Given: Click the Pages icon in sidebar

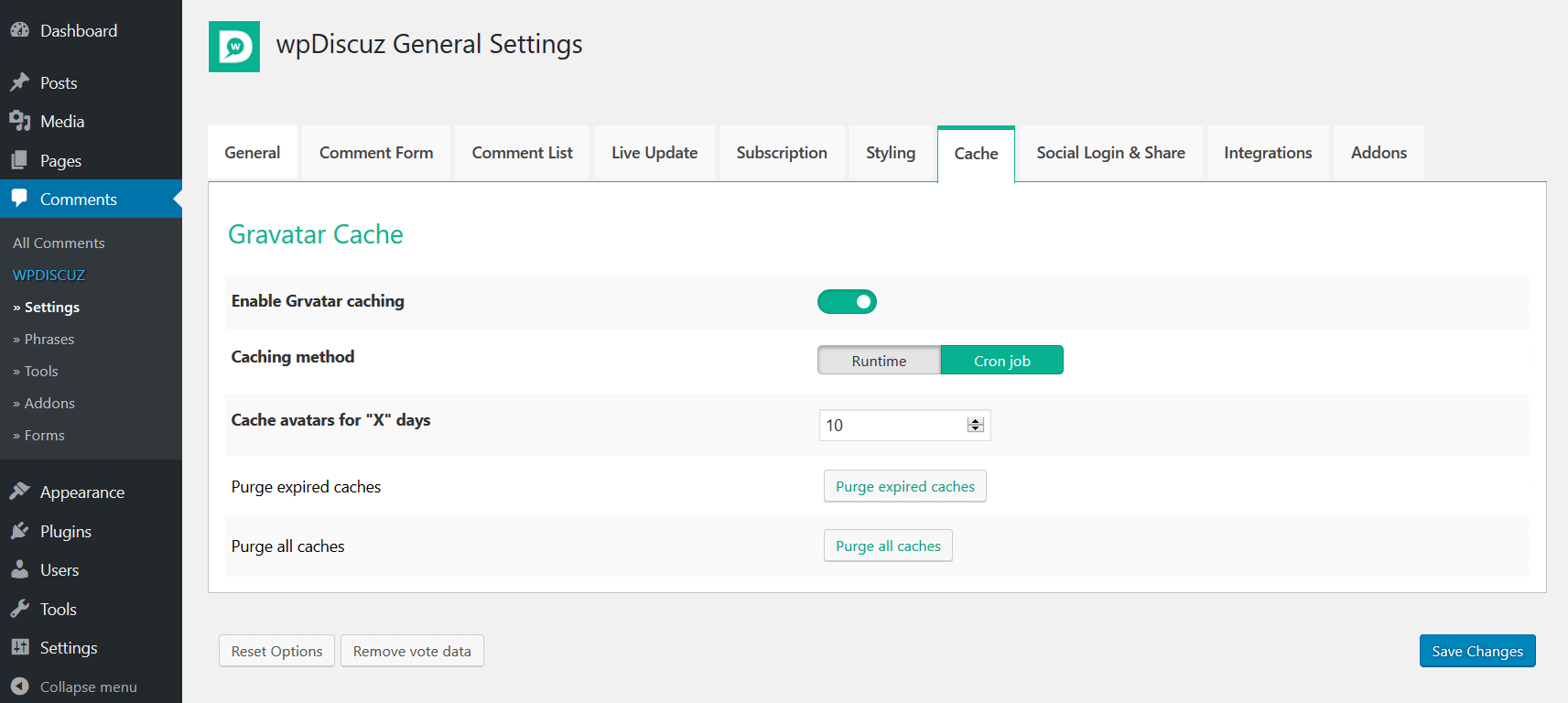Looking at the screenshot, I should click(19, 160).
